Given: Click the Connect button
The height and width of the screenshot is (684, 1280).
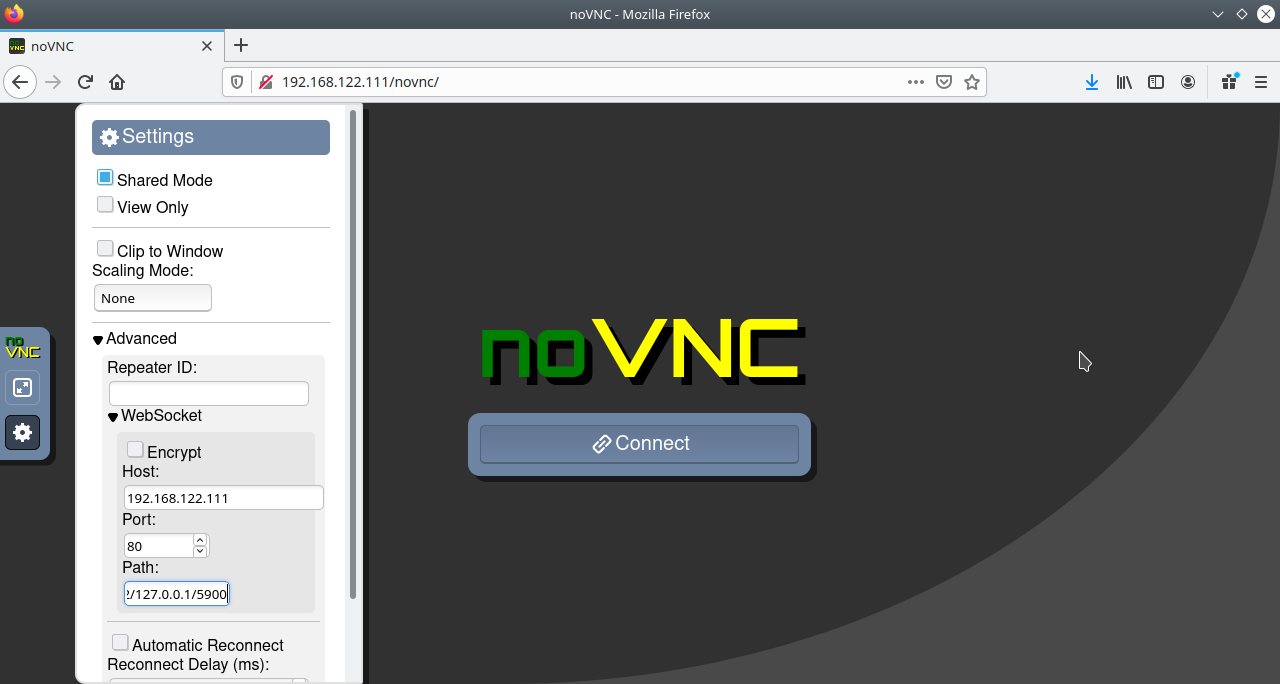Looking at the screenshot, I should click(639, 444).
